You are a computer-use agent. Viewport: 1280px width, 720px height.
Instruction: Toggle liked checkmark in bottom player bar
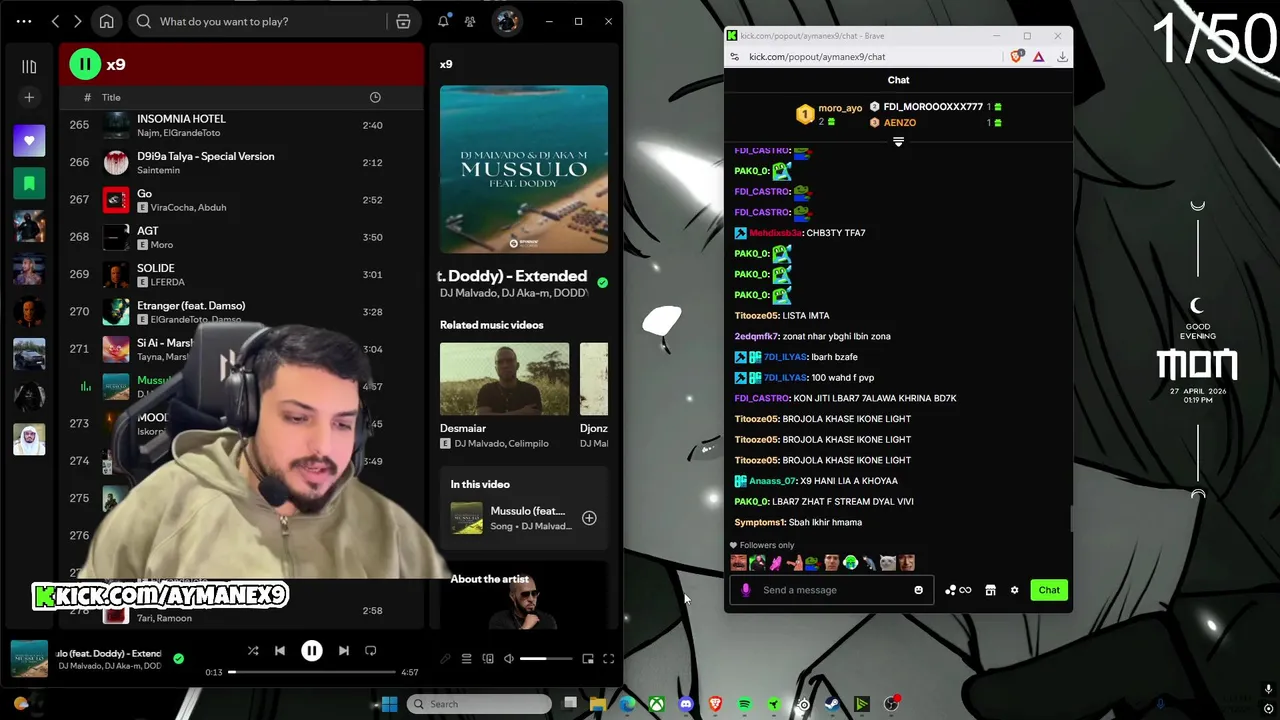[x=178, y=658]
